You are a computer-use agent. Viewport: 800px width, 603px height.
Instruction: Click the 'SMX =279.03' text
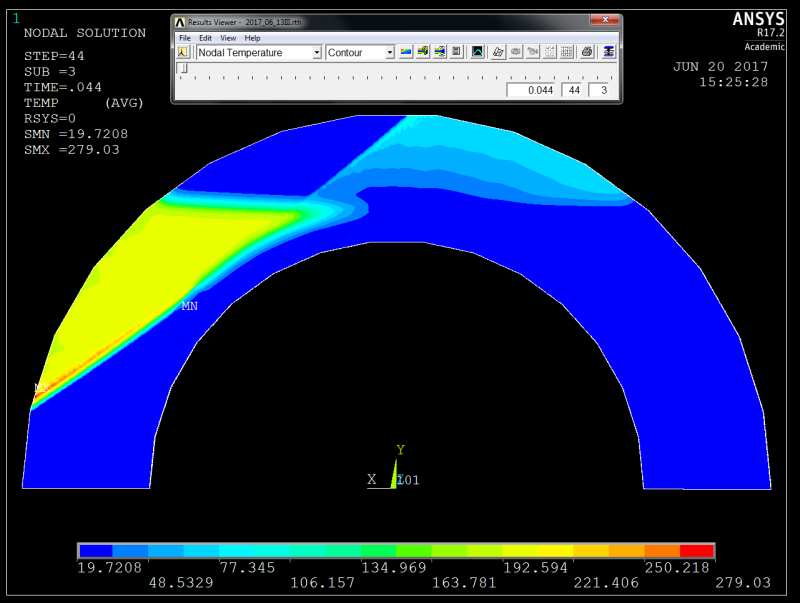pyautogui.click(x=71, y=150)
